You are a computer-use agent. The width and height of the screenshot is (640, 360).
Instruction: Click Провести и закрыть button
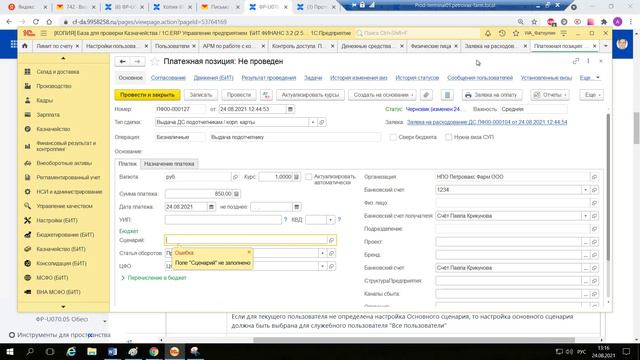147,95
